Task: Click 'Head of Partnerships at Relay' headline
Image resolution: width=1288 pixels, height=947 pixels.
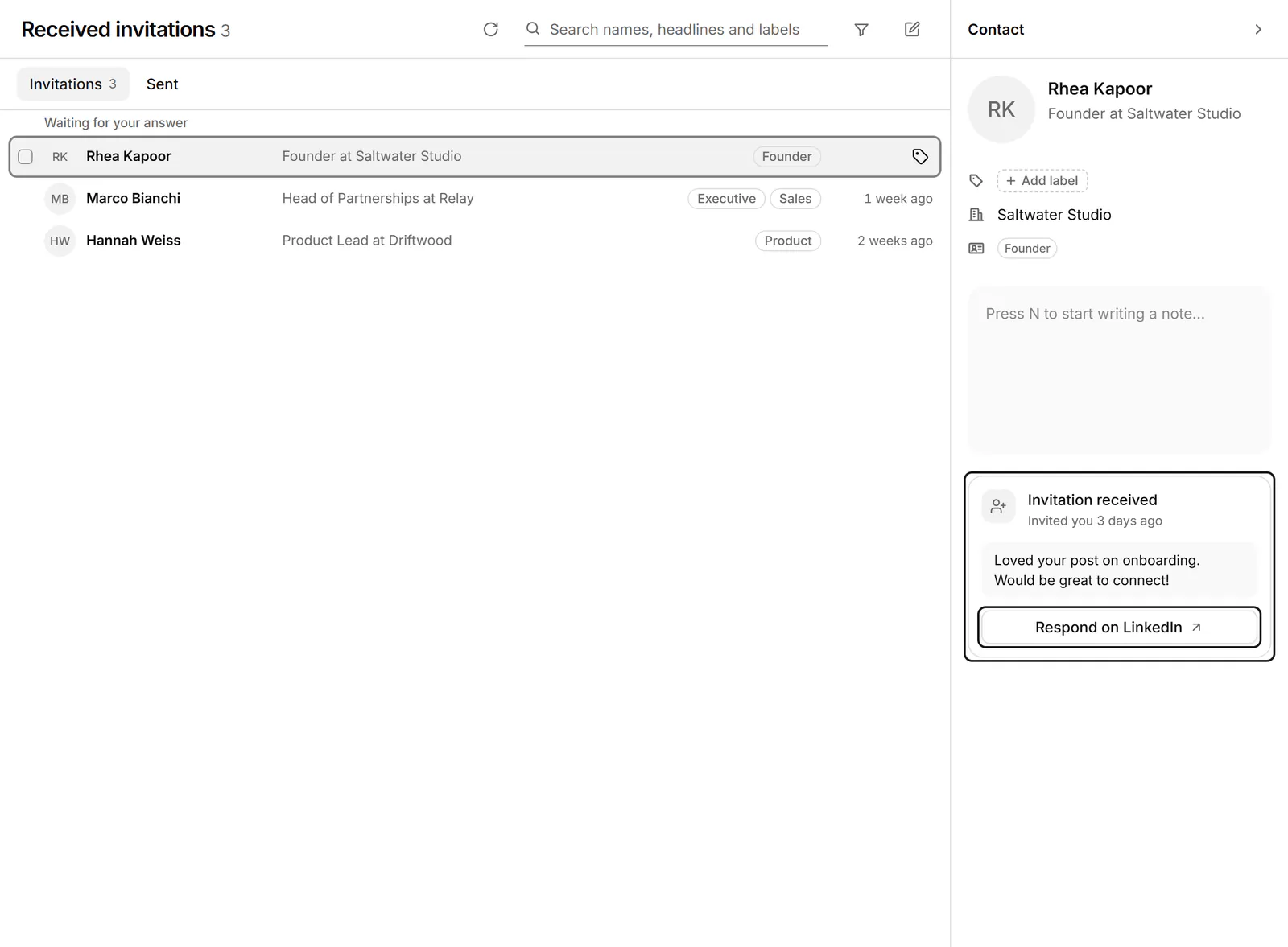Action: pyautogui.click(x=378, y=199)
